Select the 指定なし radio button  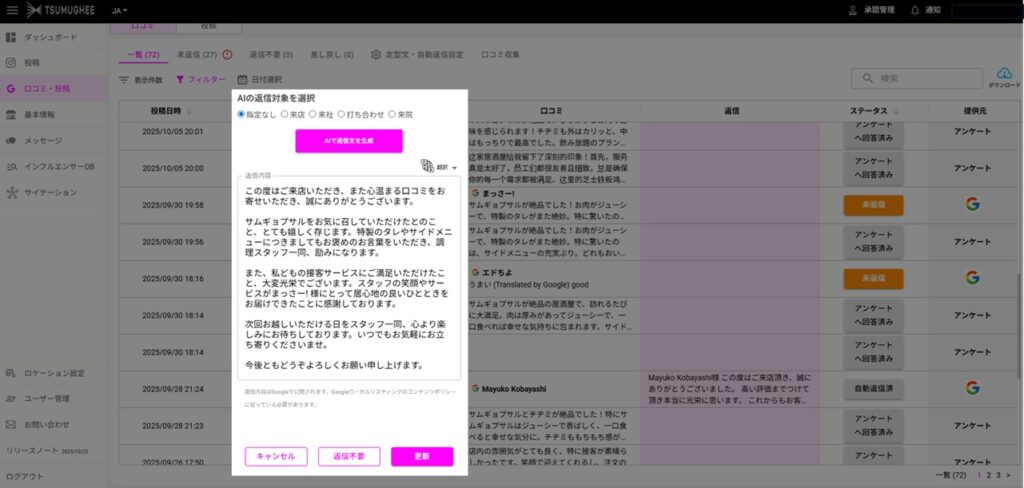tap(241, 114)
